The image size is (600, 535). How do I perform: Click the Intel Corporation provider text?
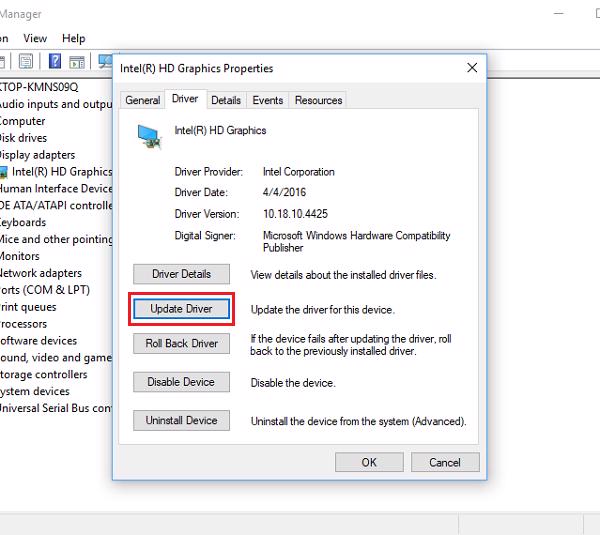click(x=299, y=172)
